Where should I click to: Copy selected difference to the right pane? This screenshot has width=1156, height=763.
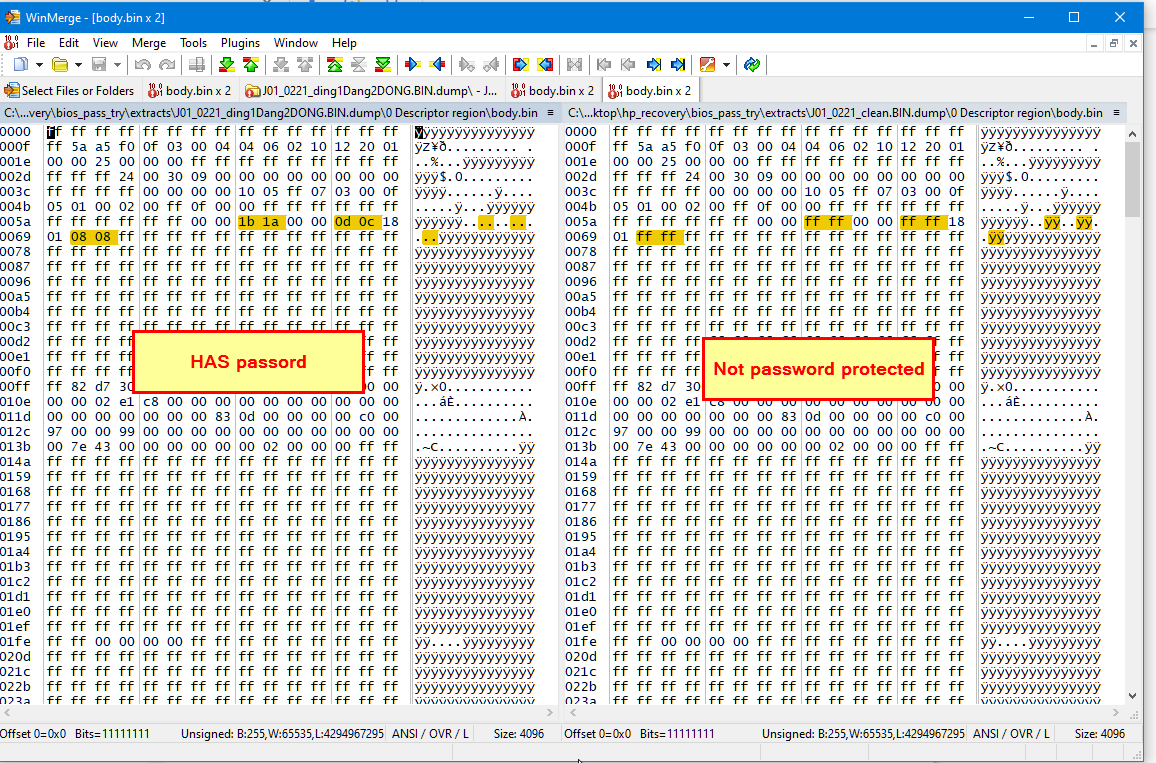coord(413,65)
